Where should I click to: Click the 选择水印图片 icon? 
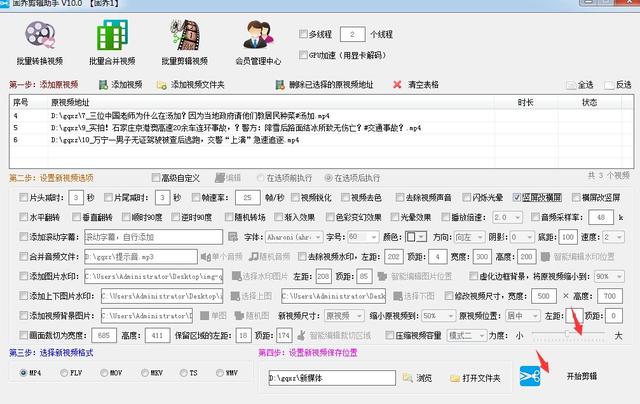tap(236, 276)
